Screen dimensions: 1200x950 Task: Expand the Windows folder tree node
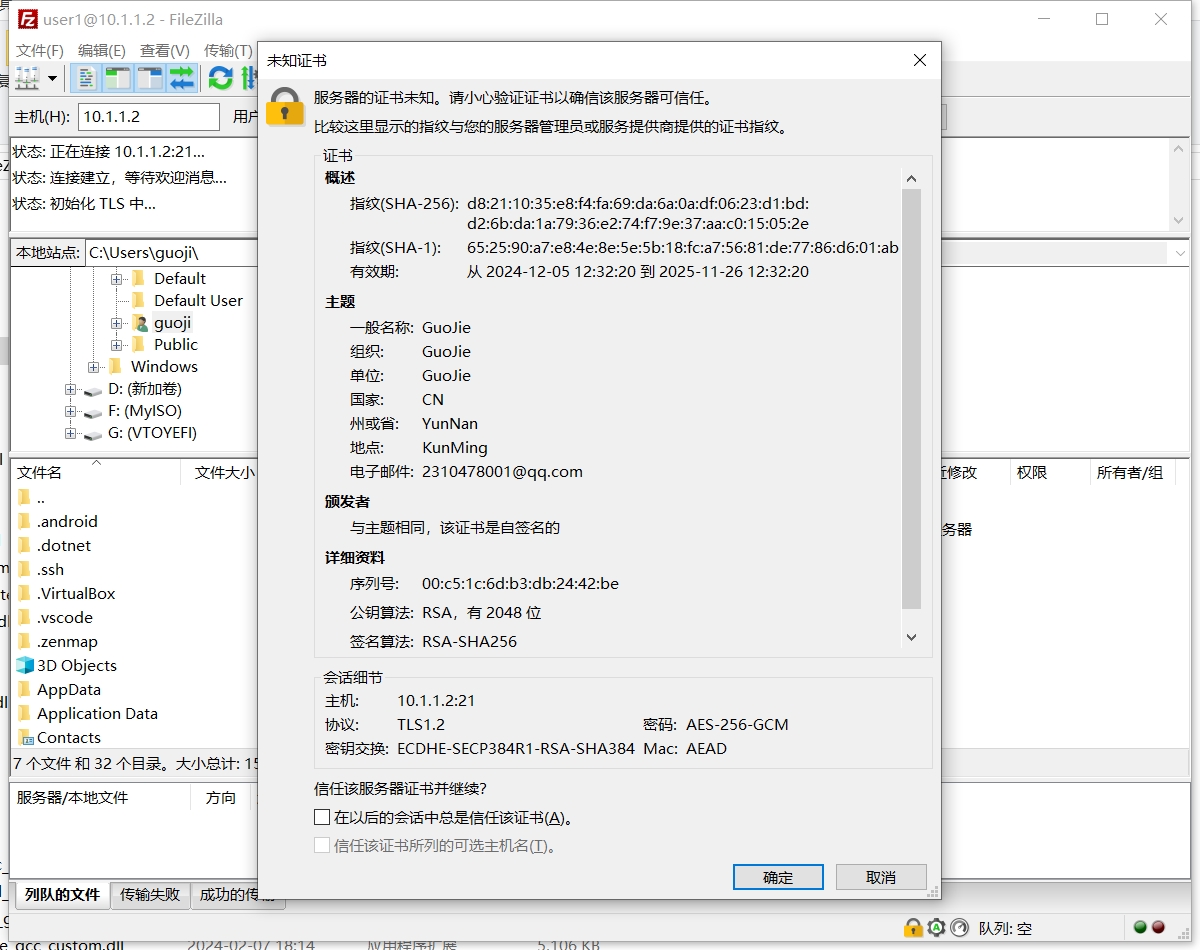pos(93,367)
